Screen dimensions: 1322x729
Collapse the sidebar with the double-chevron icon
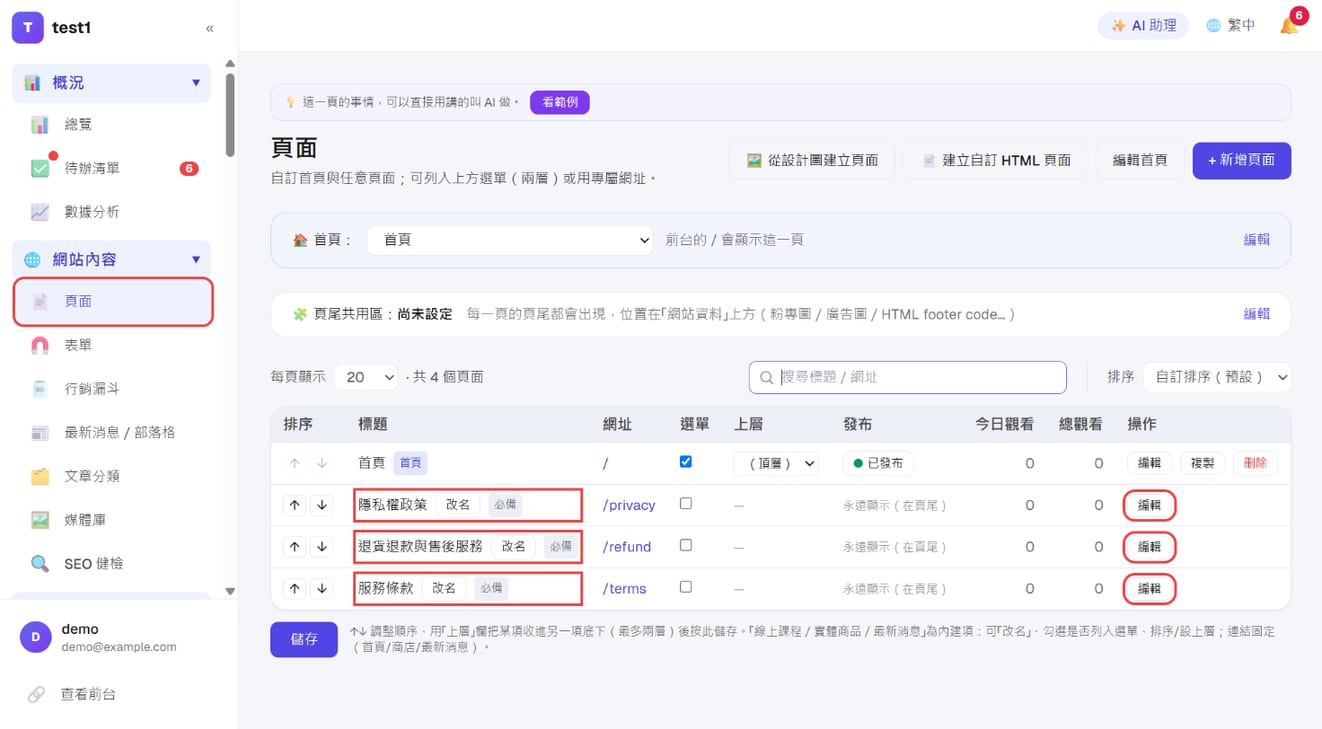click(x=209, y=28)
